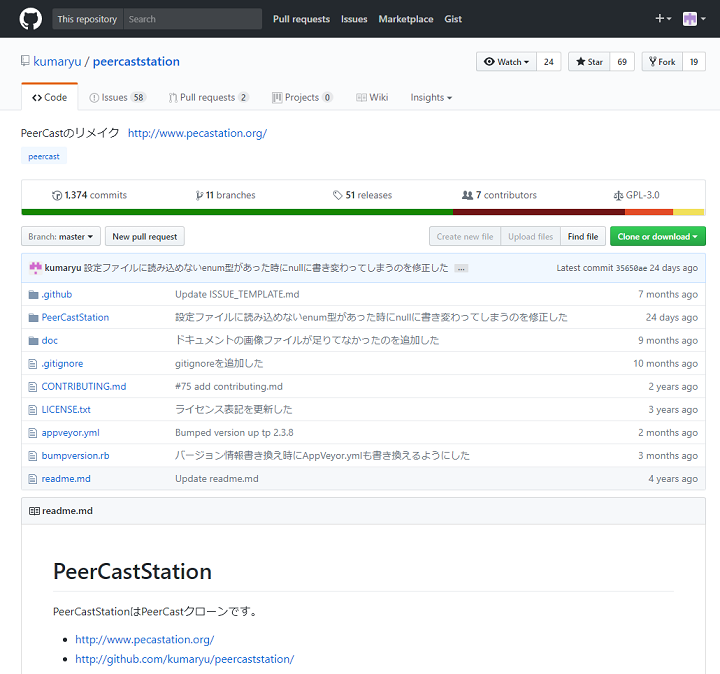Open the #75 add contributing.md commit message

coord(229,387)
